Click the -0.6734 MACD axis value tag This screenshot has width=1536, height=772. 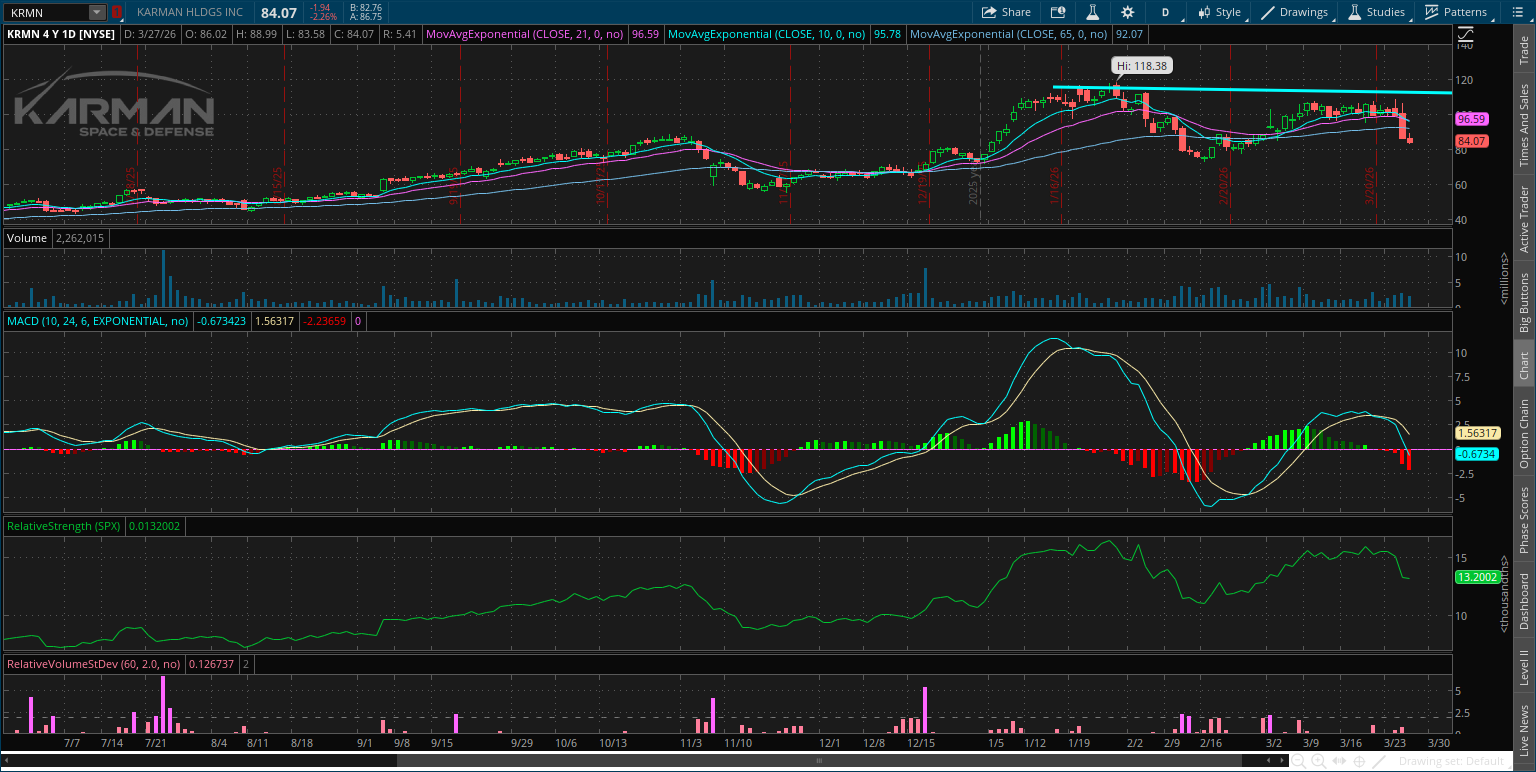click(1476, 453)
